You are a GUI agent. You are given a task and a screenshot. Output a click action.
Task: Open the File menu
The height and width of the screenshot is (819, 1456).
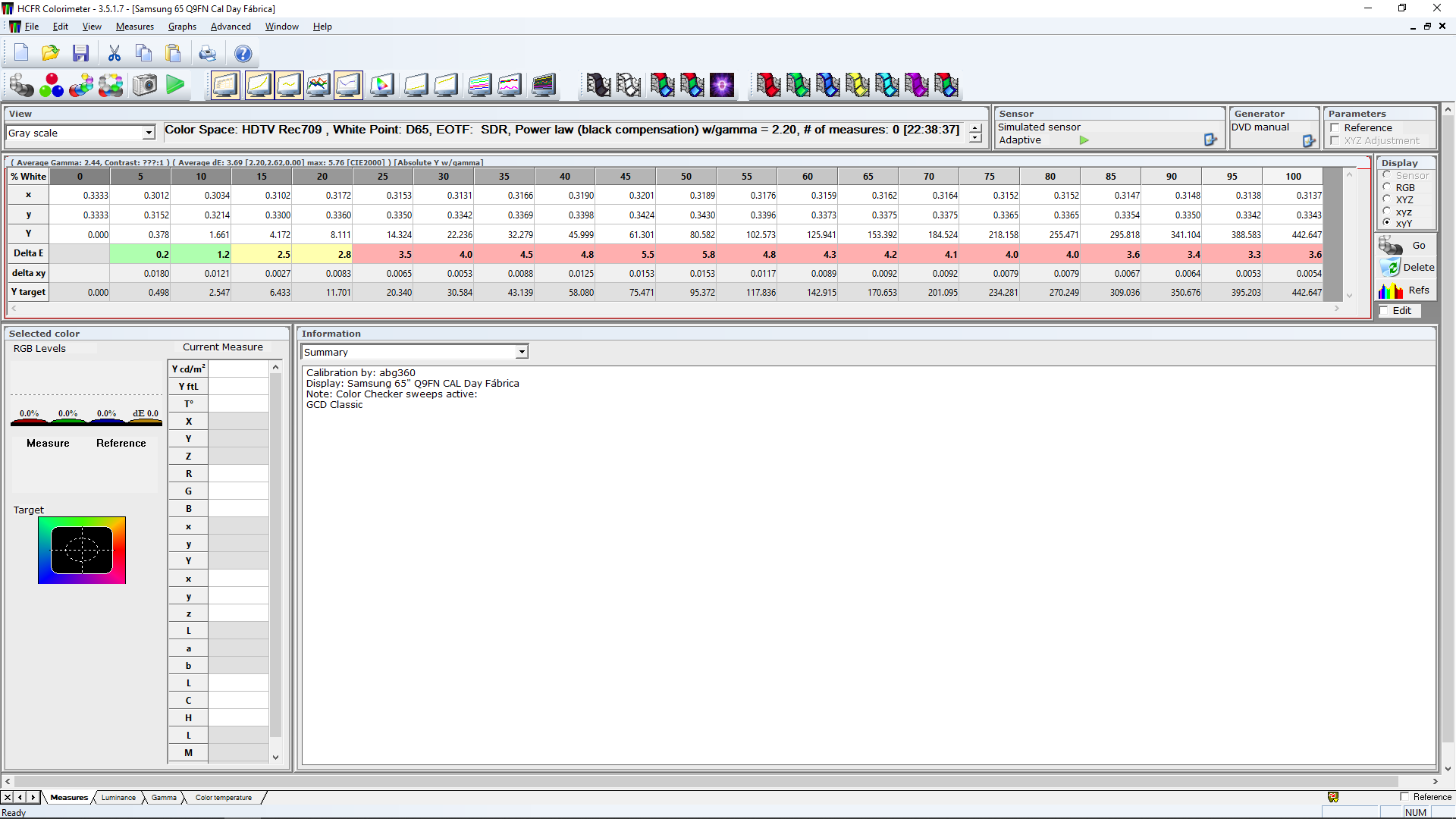pos(32,27)
